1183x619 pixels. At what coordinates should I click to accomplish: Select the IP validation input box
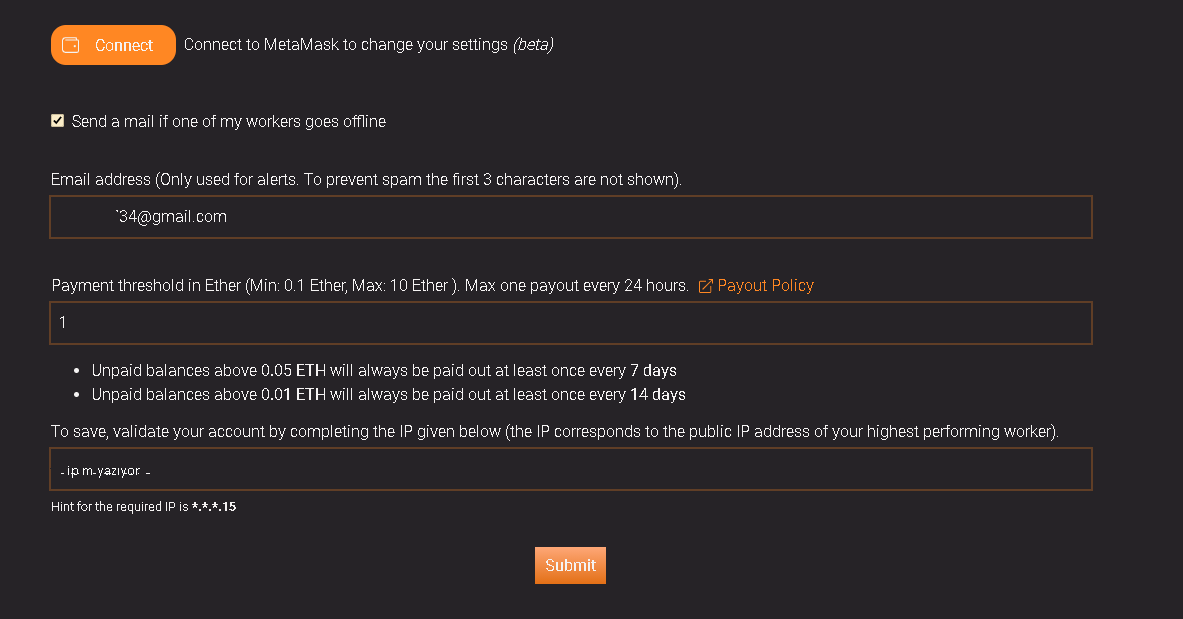(570, 469)
